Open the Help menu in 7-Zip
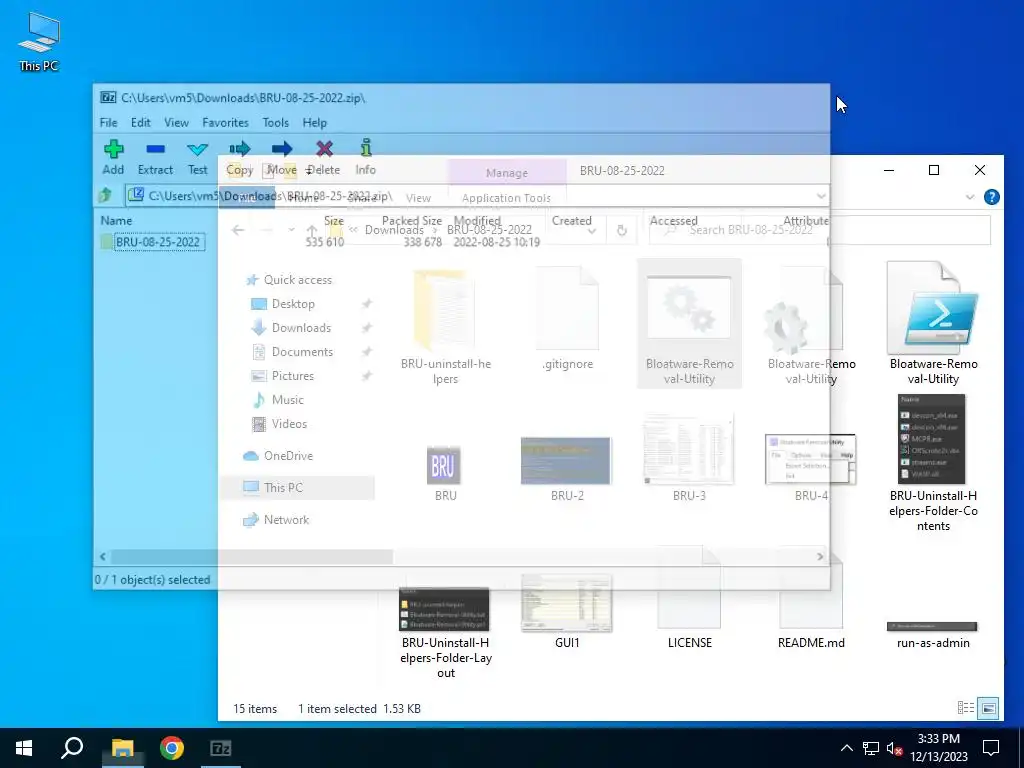The width and height of the screenshot is (1024, 768). 314,123
